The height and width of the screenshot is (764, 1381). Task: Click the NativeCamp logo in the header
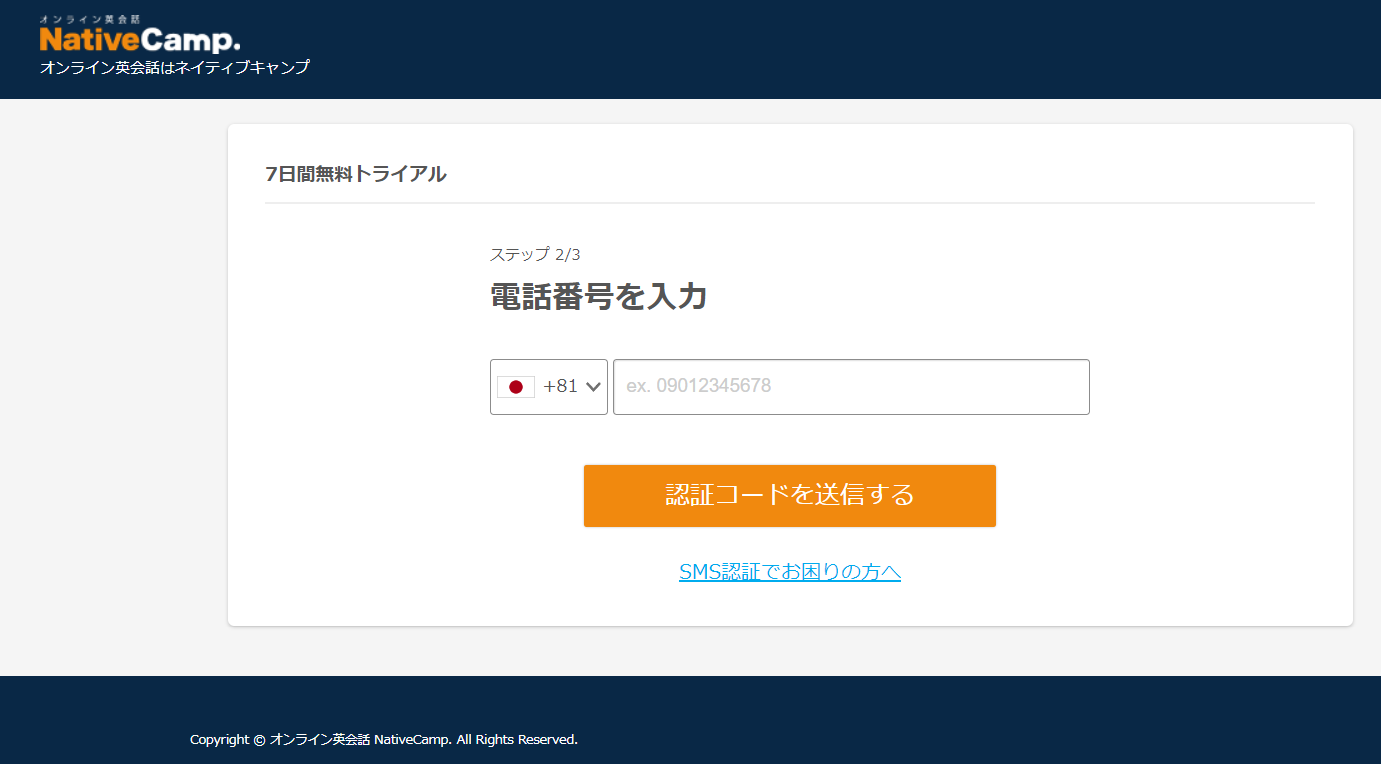pyautogui.click(x=140, y=36)
